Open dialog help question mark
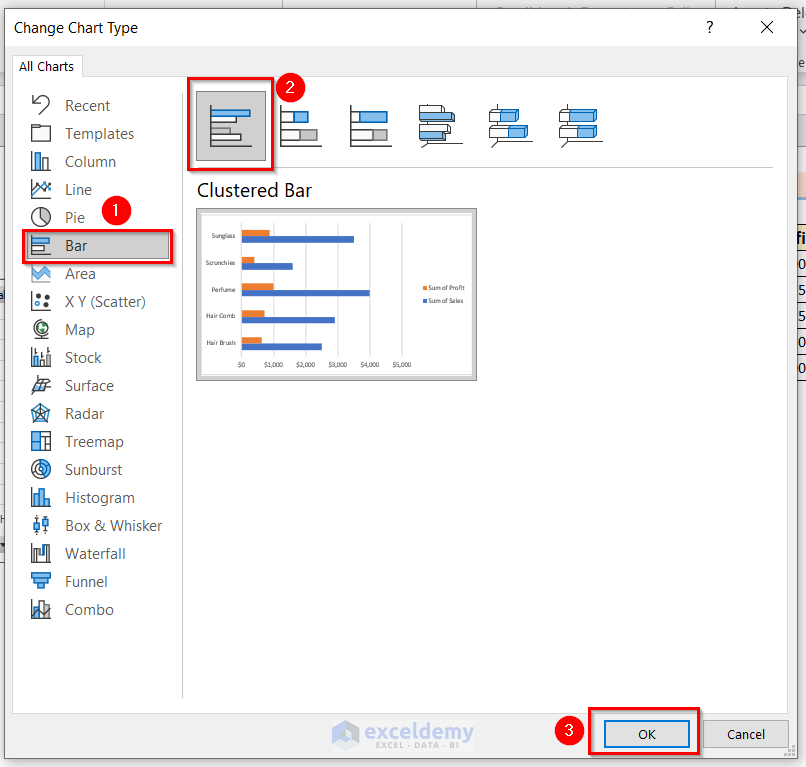Viewport: 806px width, 767px height. [x=710, y=27]
